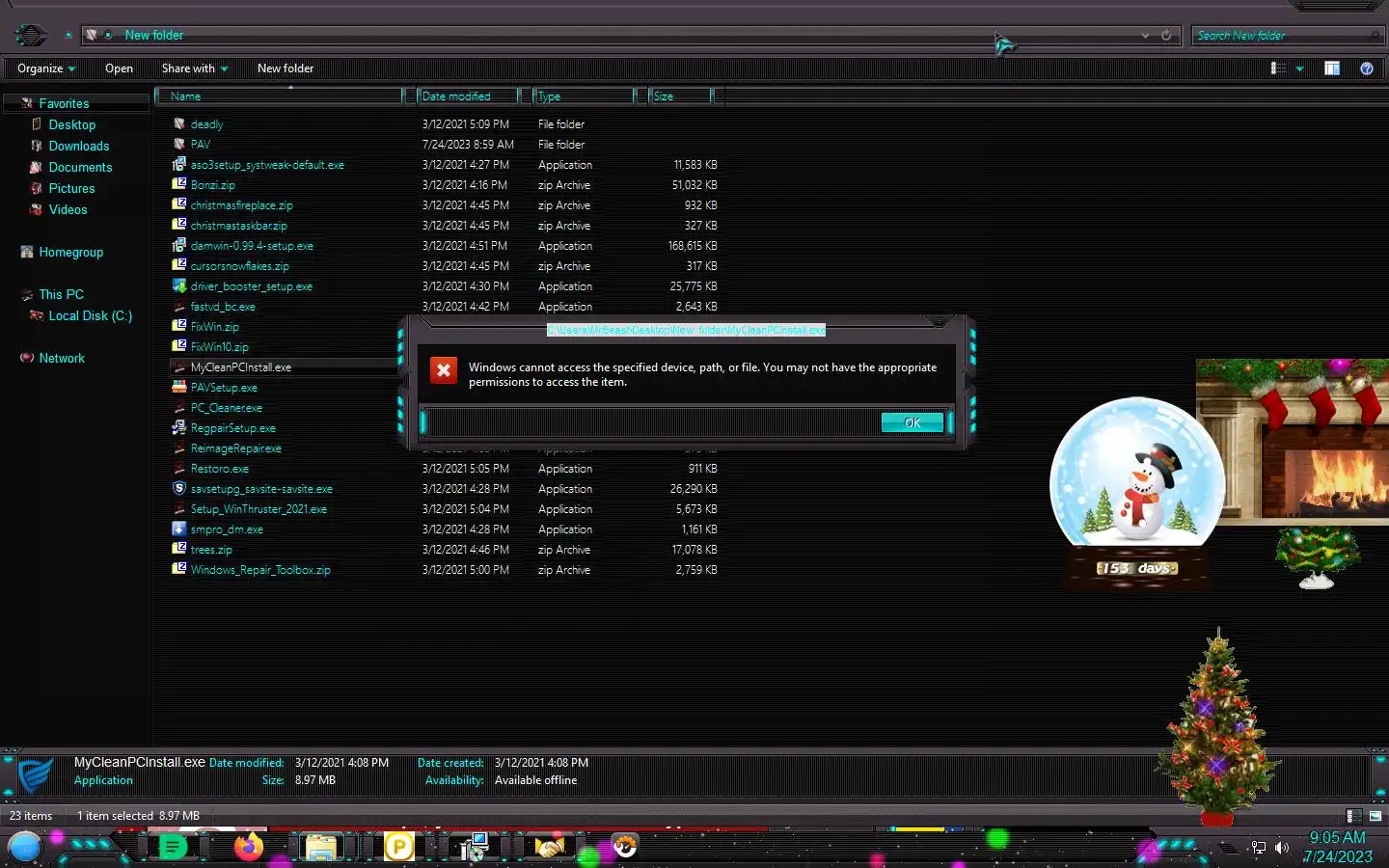Open Videos in the sidebar
Viewport: 1389px width, 868px height.
pyautogui.click(x=68, y=209)
